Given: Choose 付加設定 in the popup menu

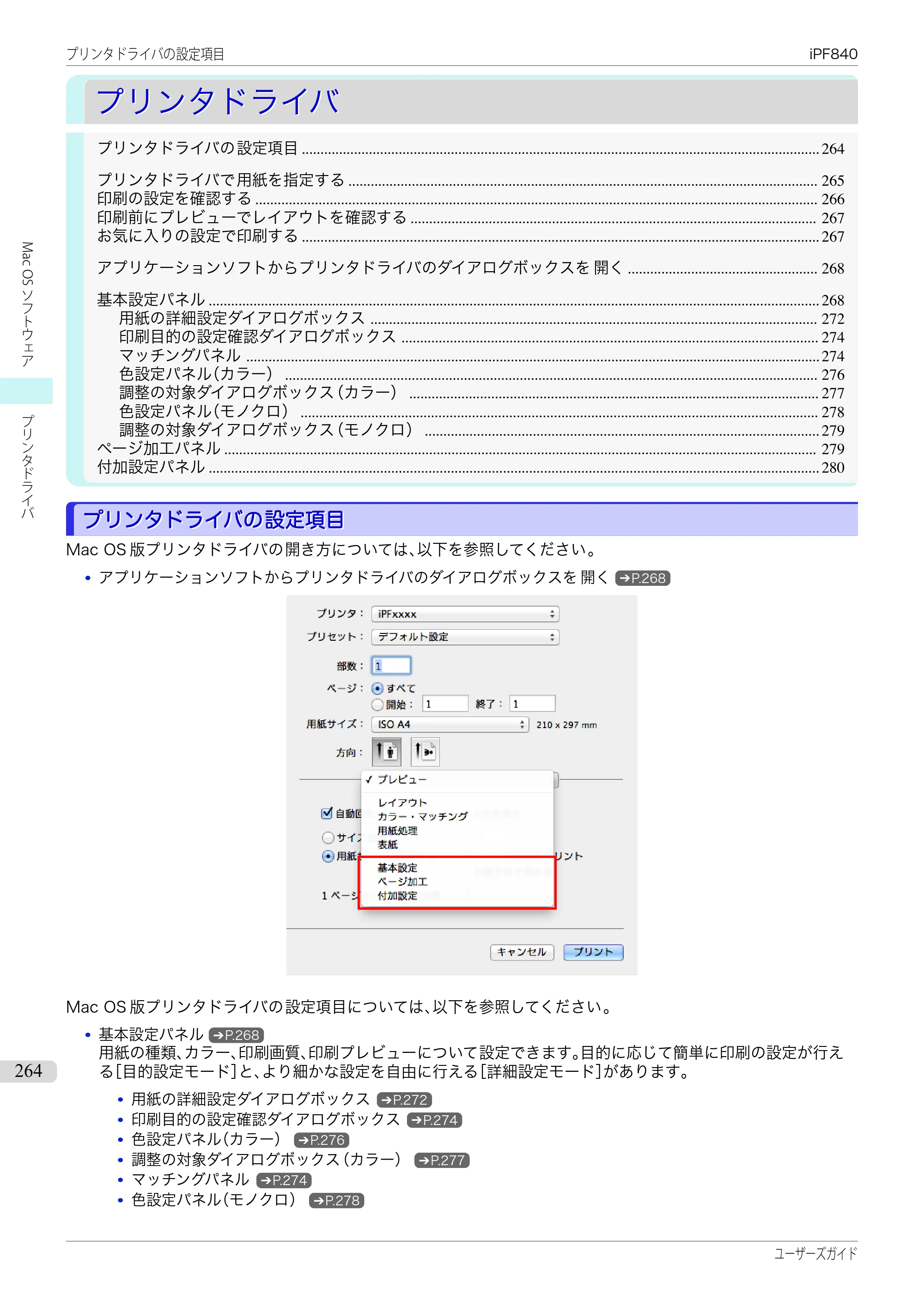Looking at the screenshot, I should point(458,896).
